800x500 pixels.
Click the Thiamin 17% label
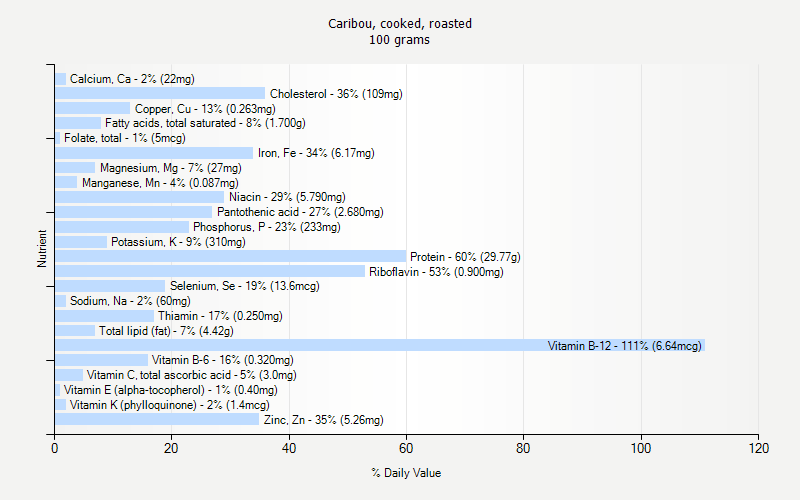(x=220, y=316)
